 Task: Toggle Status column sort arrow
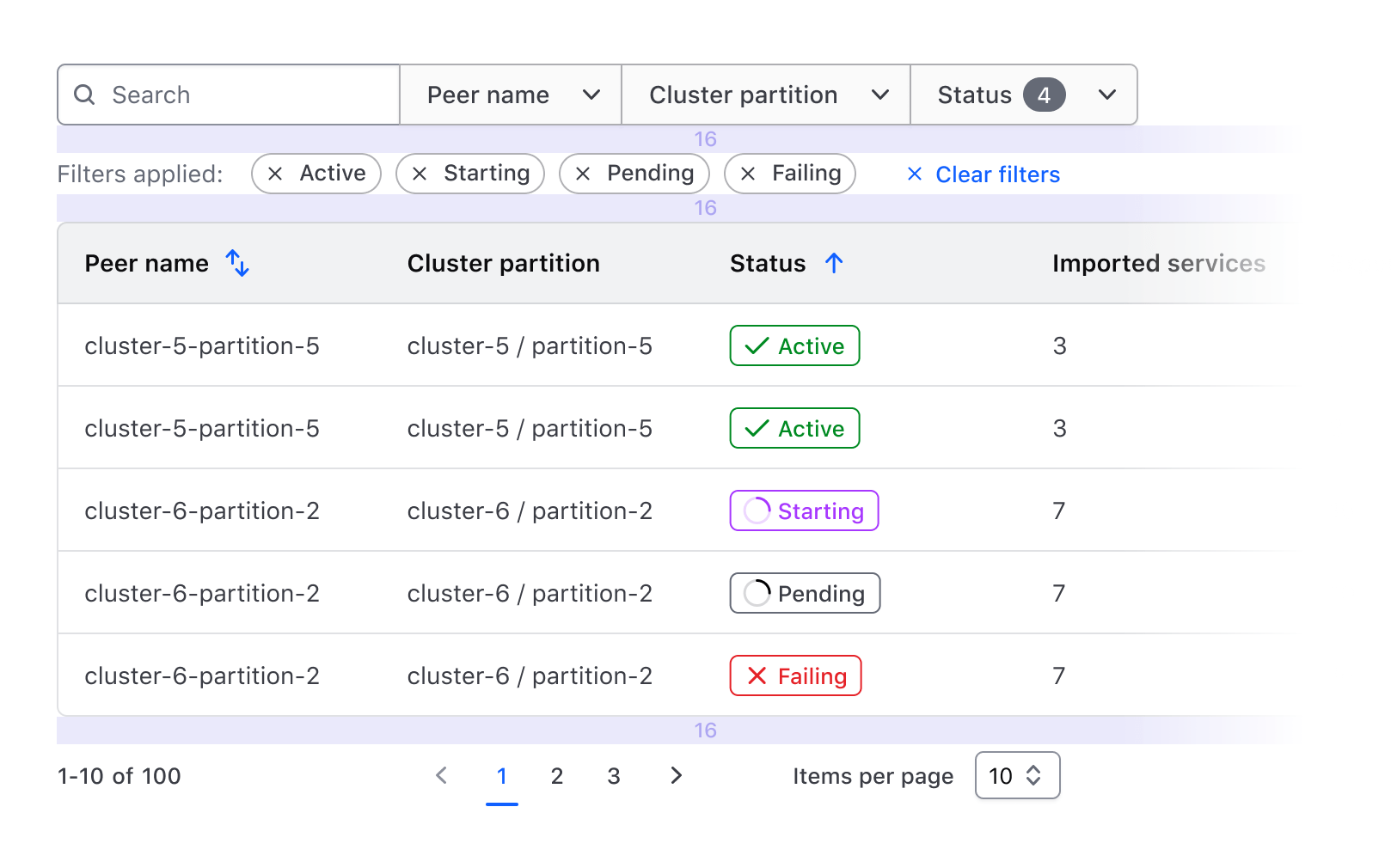pos(834,263)
